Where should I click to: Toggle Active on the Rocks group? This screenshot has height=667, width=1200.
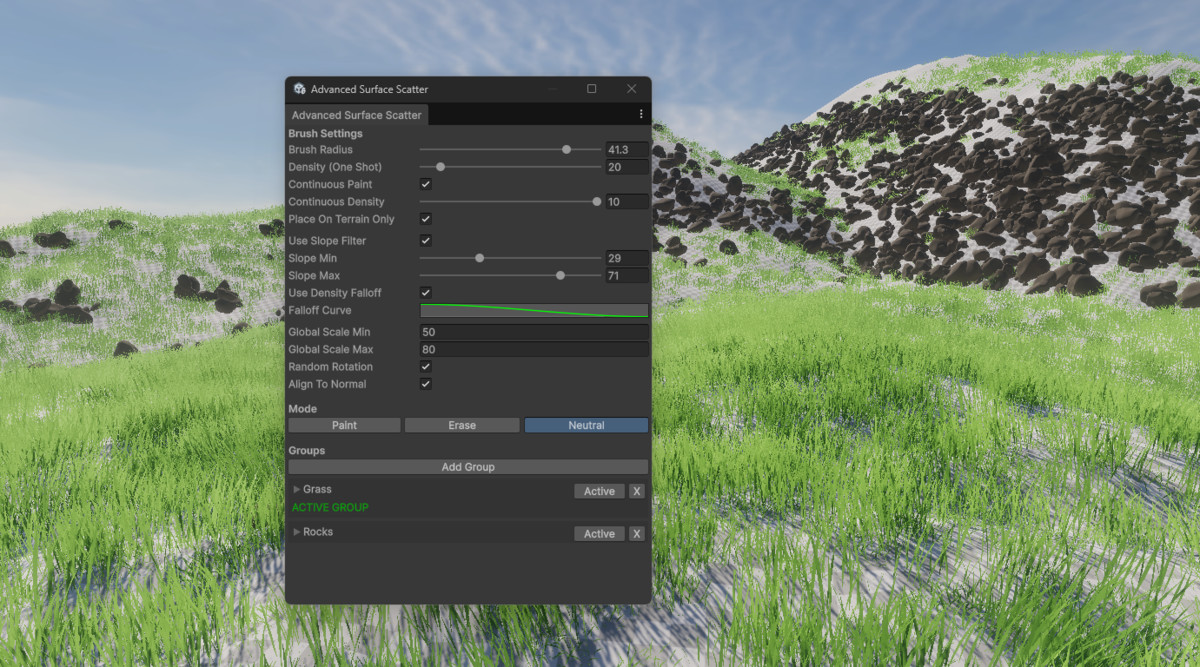point(599,533)
